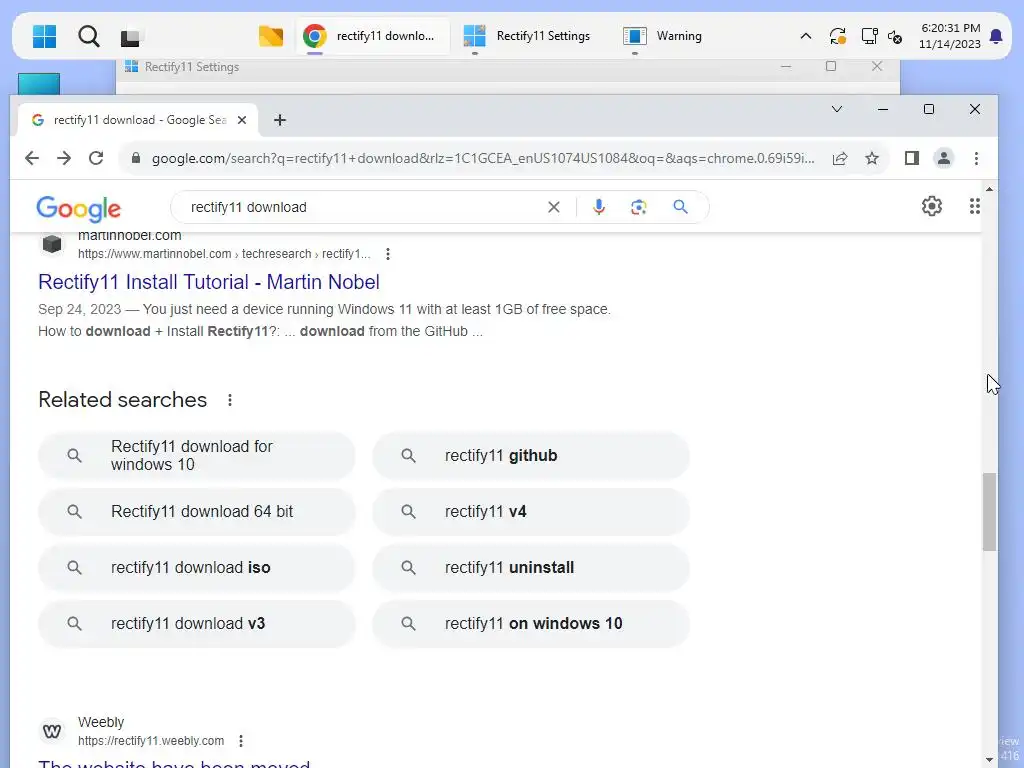Open notifications bell icon
The image size is (1024, 768).
(x=996, y=36)
